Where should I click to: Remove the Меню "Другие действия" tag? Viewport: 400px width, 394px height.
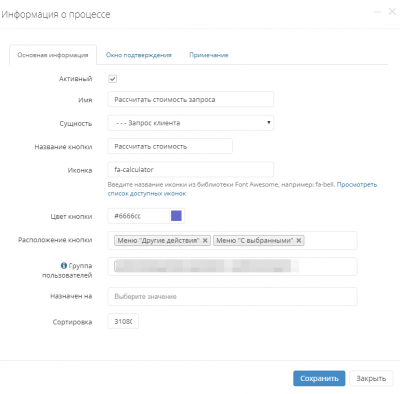(205, 240)
